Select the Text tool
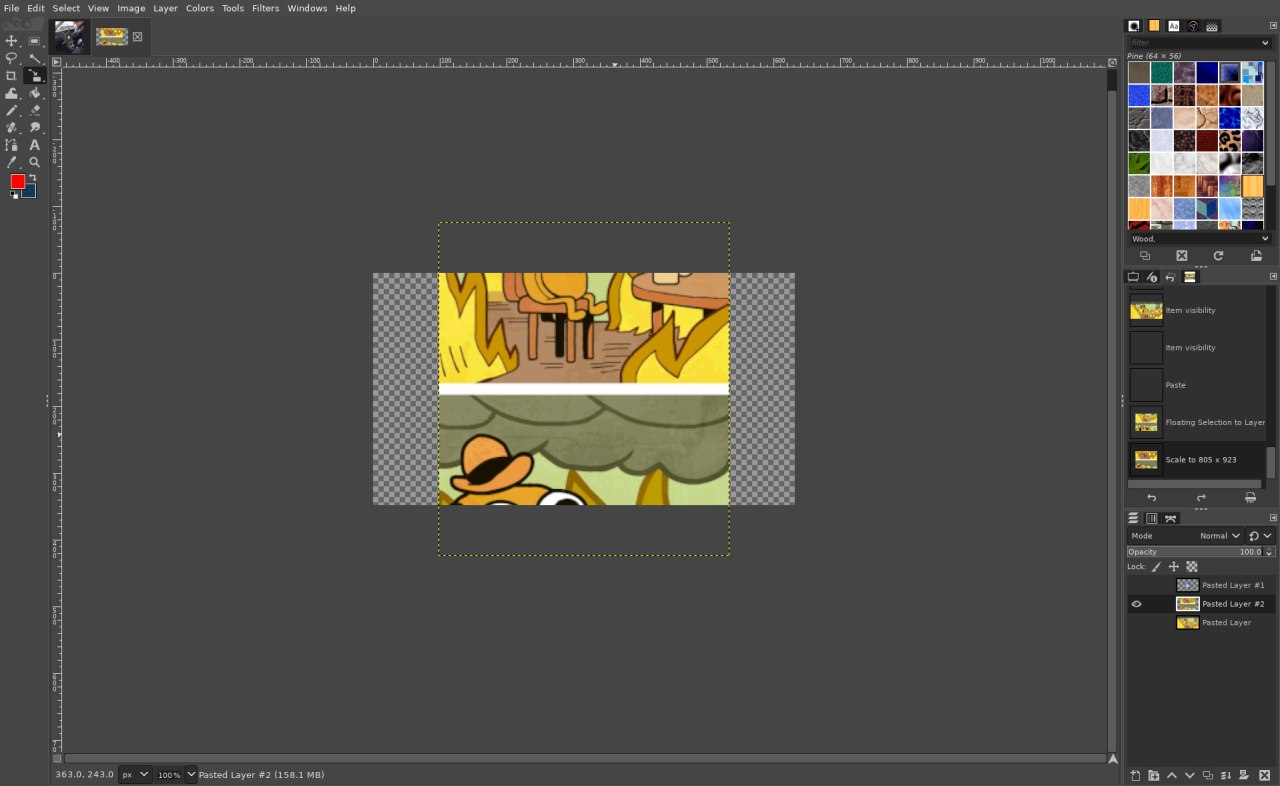Viewport: 1280px width, 786px height. pos(35,145)
